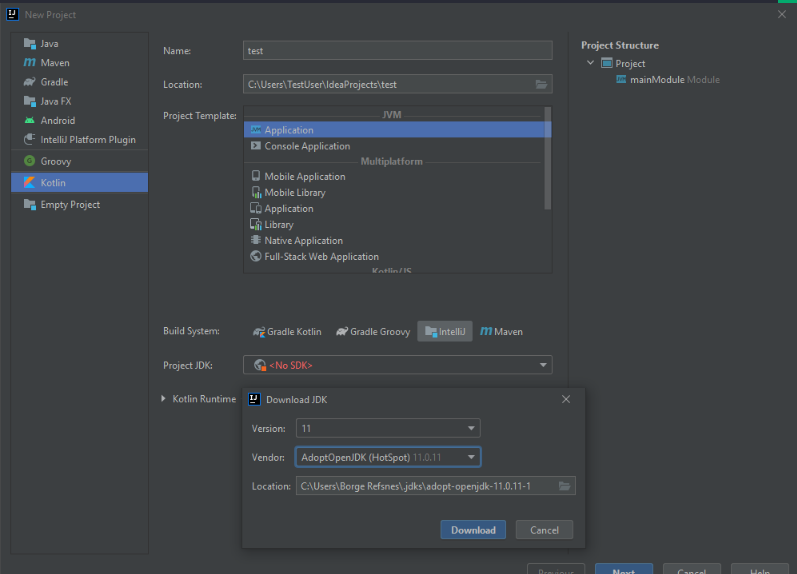Open the JDK Vendor dropdown

[388, 458]
